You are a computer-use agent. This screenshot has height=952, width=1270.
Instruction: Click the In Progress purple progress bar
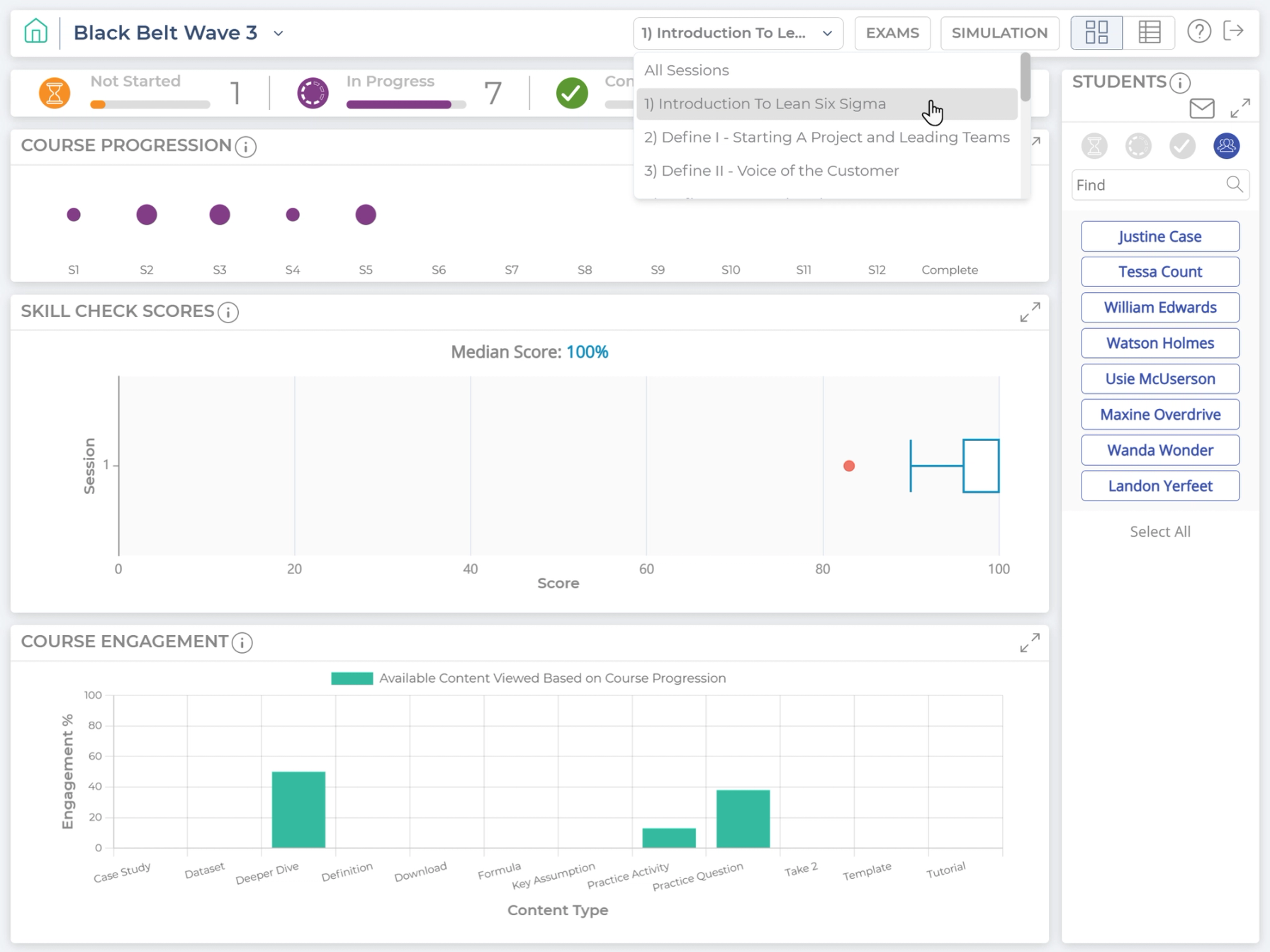point(405,105)
